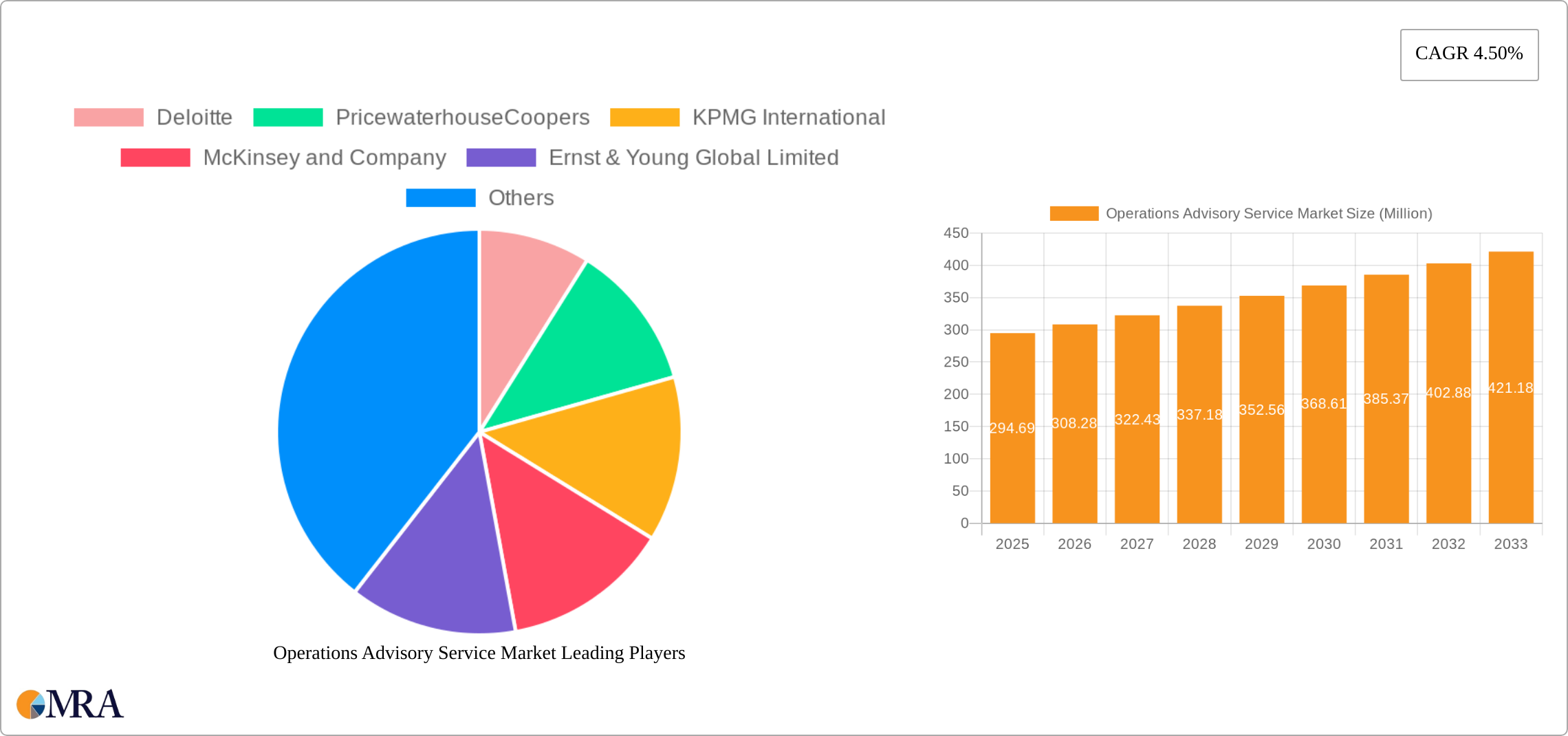
Task: Toggle the PricewaterhouseCoopers legend entry
Action: coord(421,118)
